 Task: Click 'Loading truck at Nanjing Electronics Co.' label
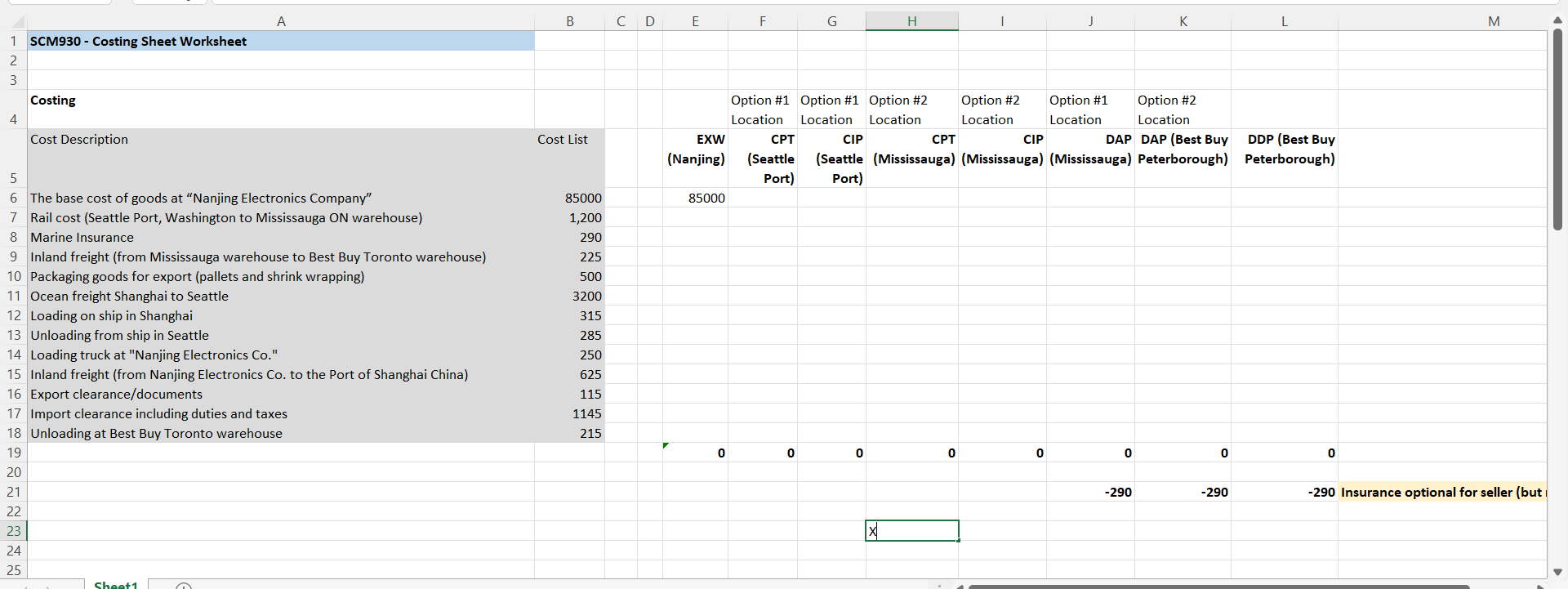(154, 355)
